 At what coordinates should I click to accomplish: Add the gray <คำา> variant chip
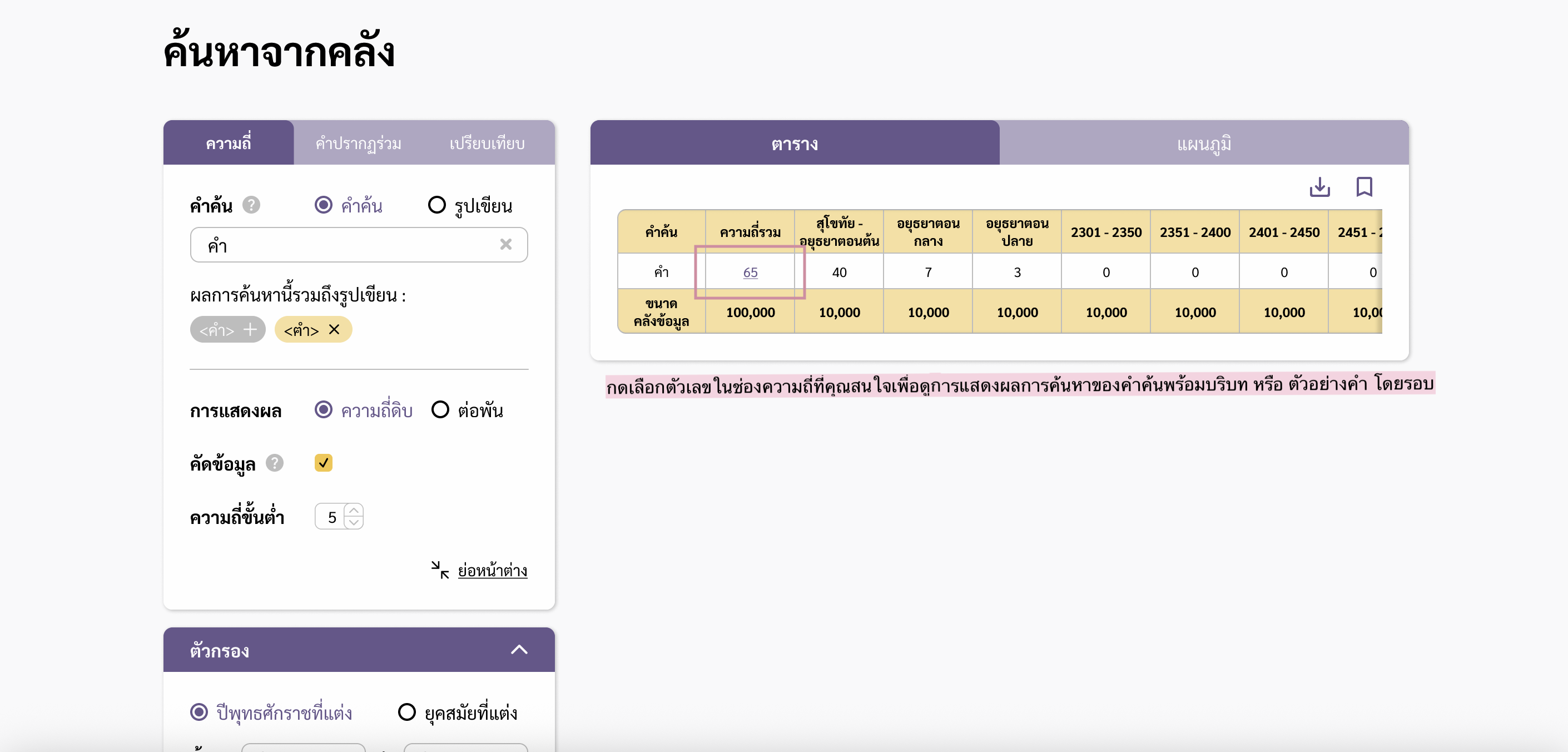(x=227, y=330)
